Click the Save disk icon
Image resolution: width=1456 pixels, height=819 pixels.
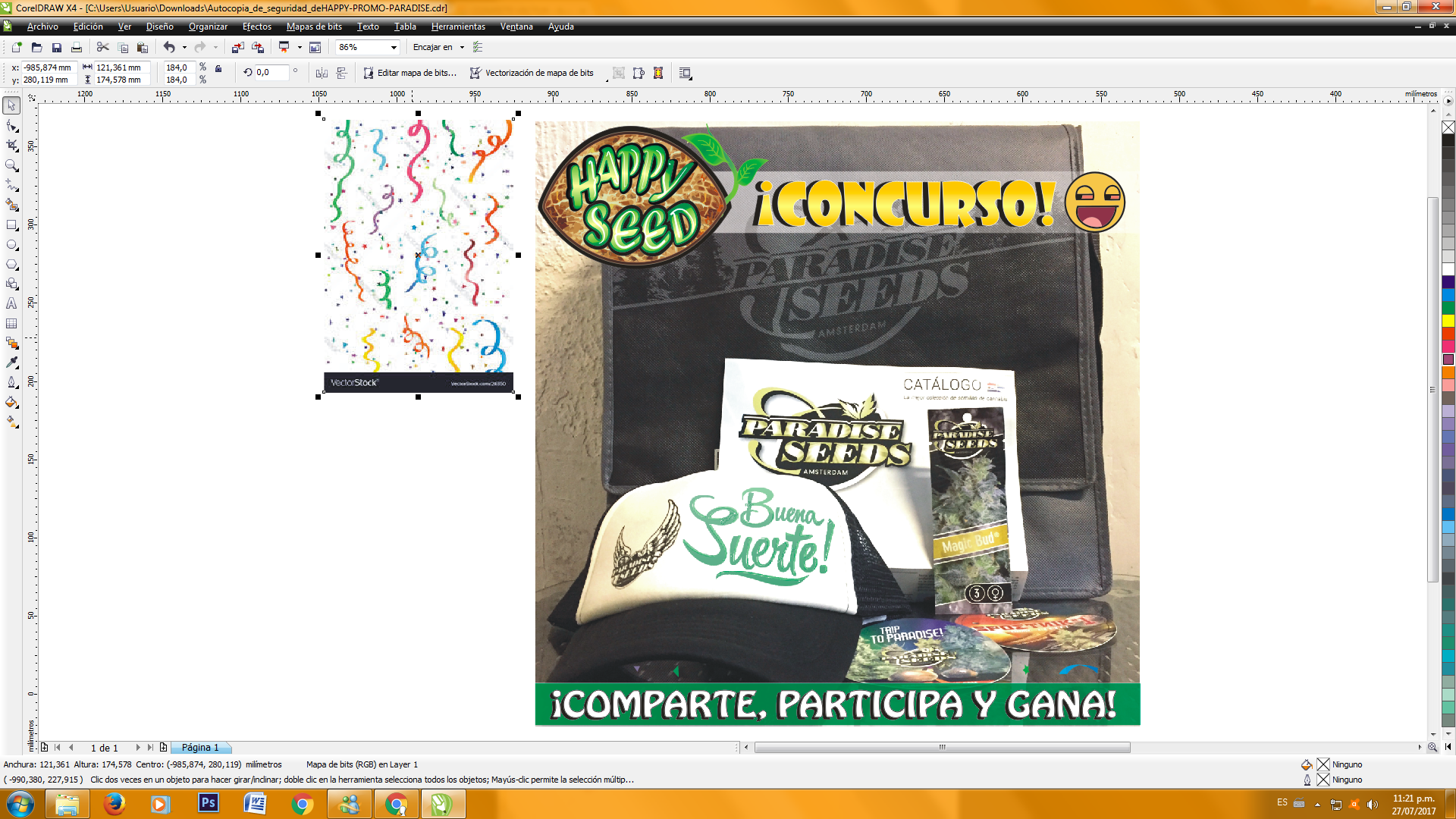pyautogui.click(x=56, y=47)
